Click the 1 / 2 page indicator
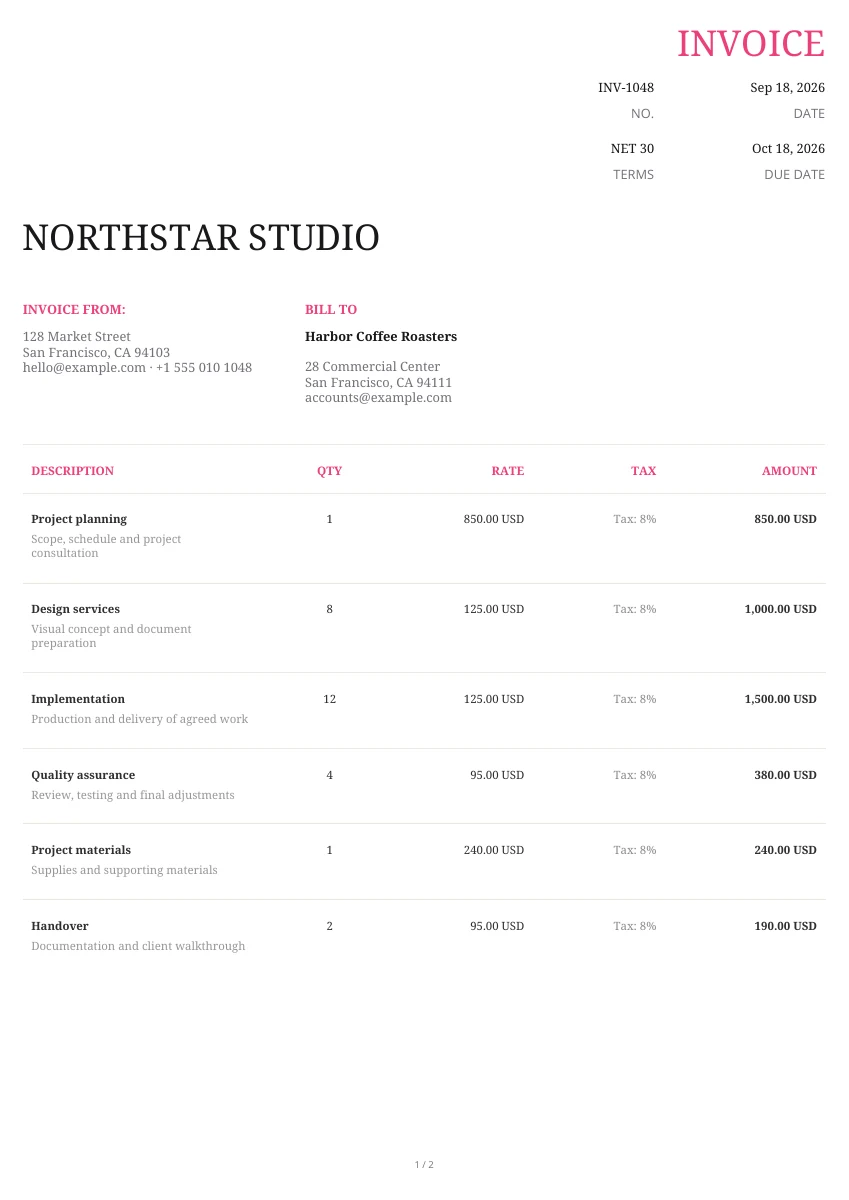849x1200 pixels. pyautogui.click(x=424, y=1165)
